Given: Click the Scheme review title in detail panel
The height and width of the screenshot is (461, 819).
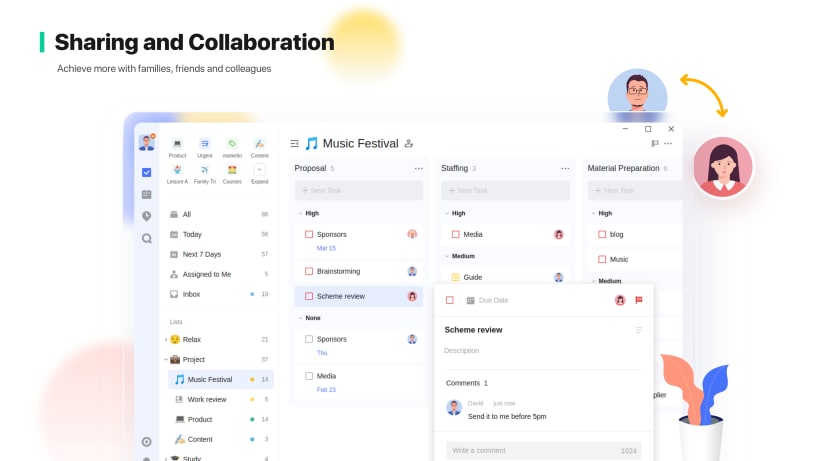Looking at the screenshot, I should pos(473,330).
